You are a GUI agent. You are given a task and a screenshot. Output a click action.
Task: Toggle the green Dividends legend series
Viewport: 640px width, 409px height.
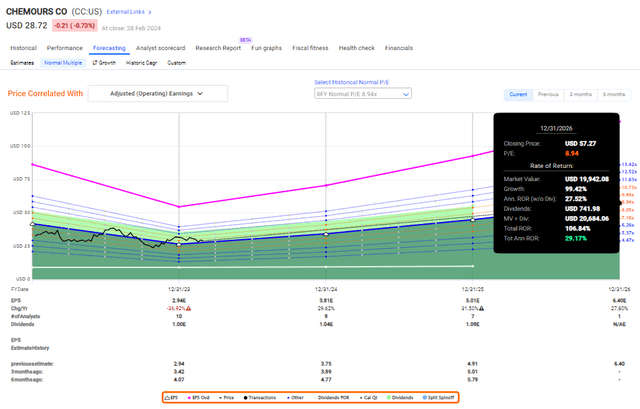[x=400, y=398]
